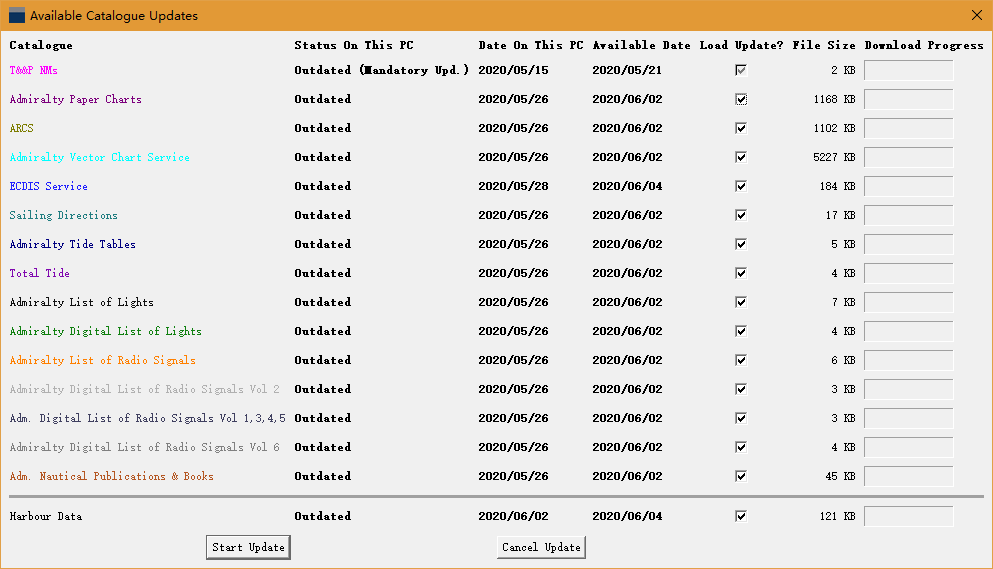The width and height of the screenshot is (993, 569).
Task: Click Download Progress column header
Action: coord(924,45)
